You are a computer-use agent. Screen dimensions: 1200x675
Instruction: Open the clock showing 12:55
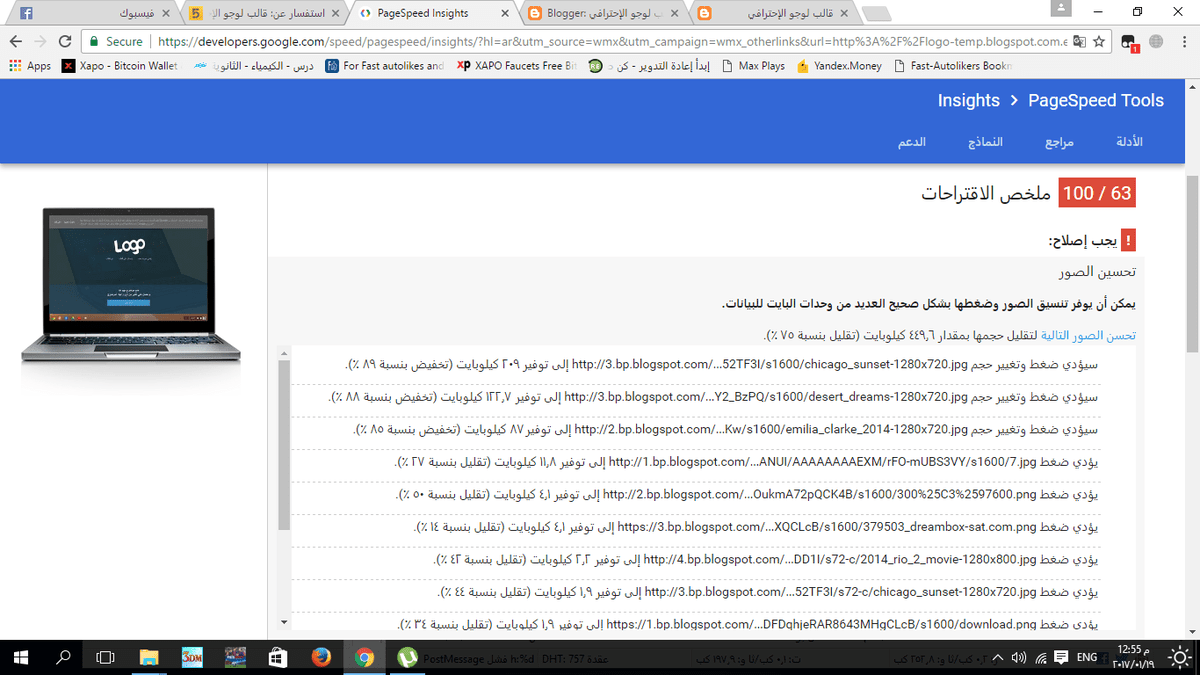[x=1133, y=657]
